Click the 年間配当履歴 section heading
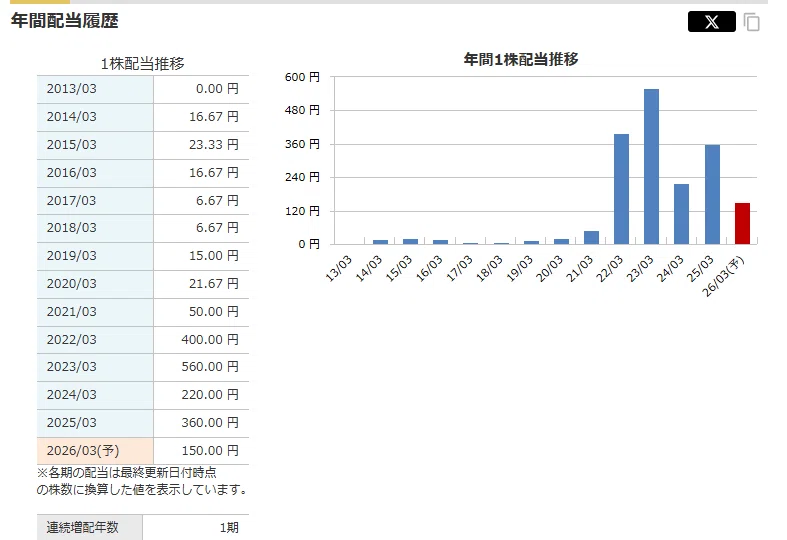This screenshot has width=787, height=540. (x=65, y=21)
